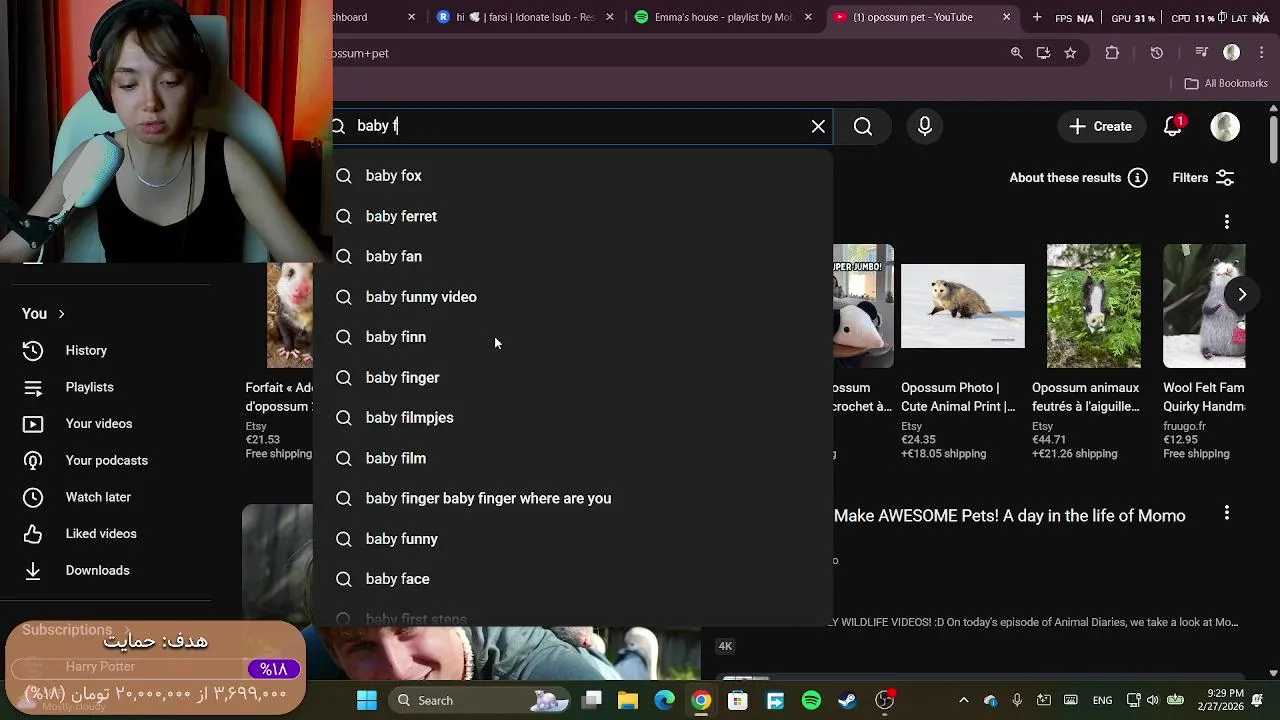The height and width of the screenshot is (720, 1280).
Task: Open Task View on the taskbar
Action: (592, 700)
